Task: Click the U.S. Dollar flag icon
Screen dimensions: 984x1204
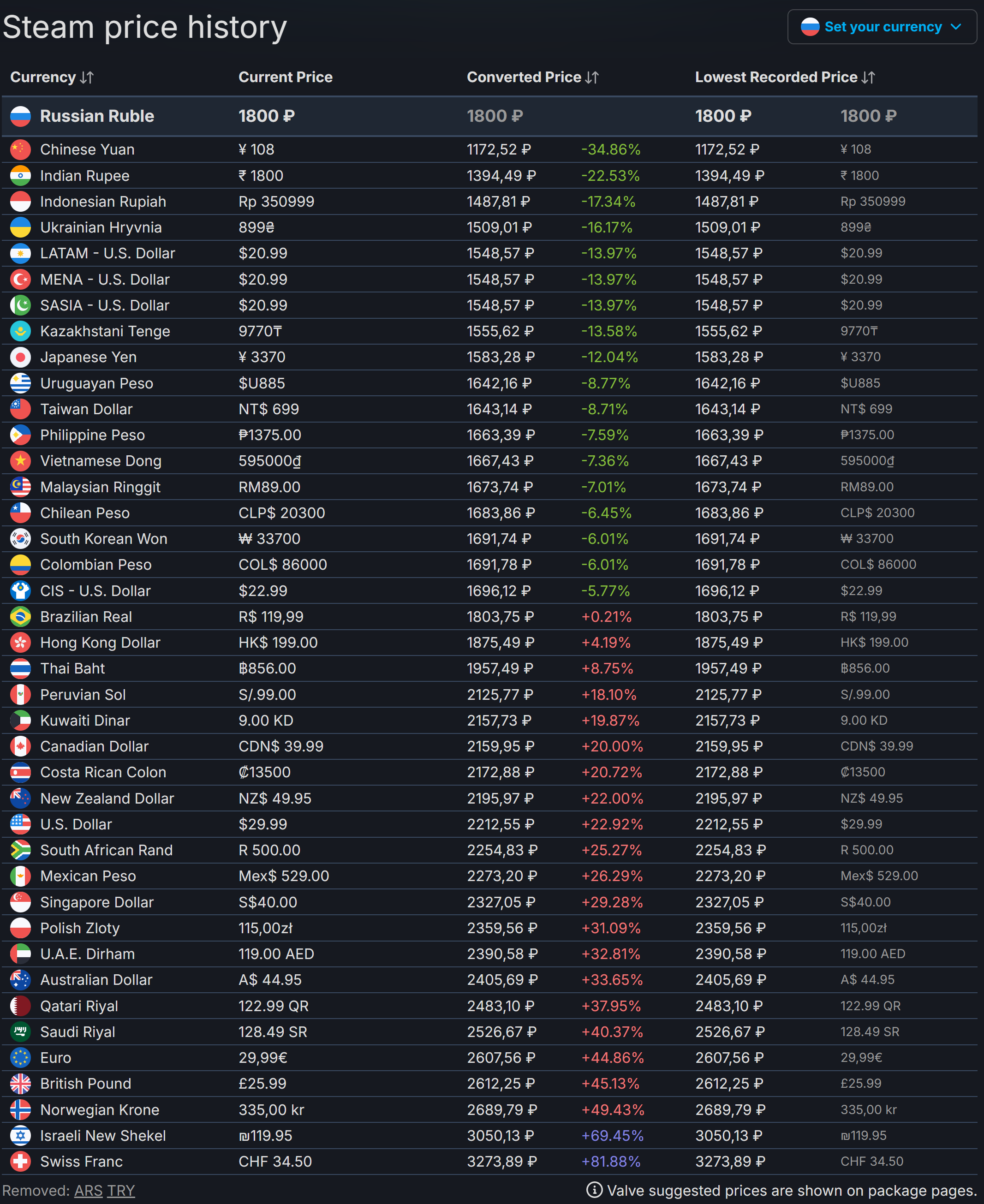Action: tap(20, 824)
